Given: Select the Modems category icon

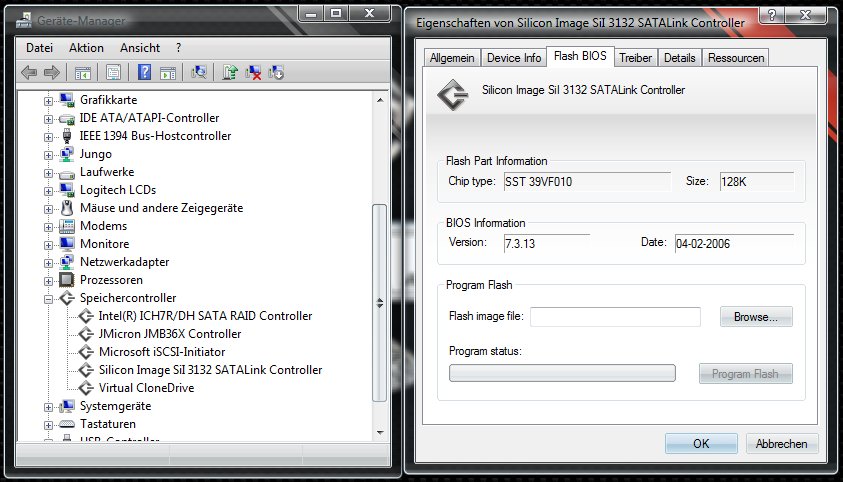Looking at the screenshot, I should [x=67, y=226].
